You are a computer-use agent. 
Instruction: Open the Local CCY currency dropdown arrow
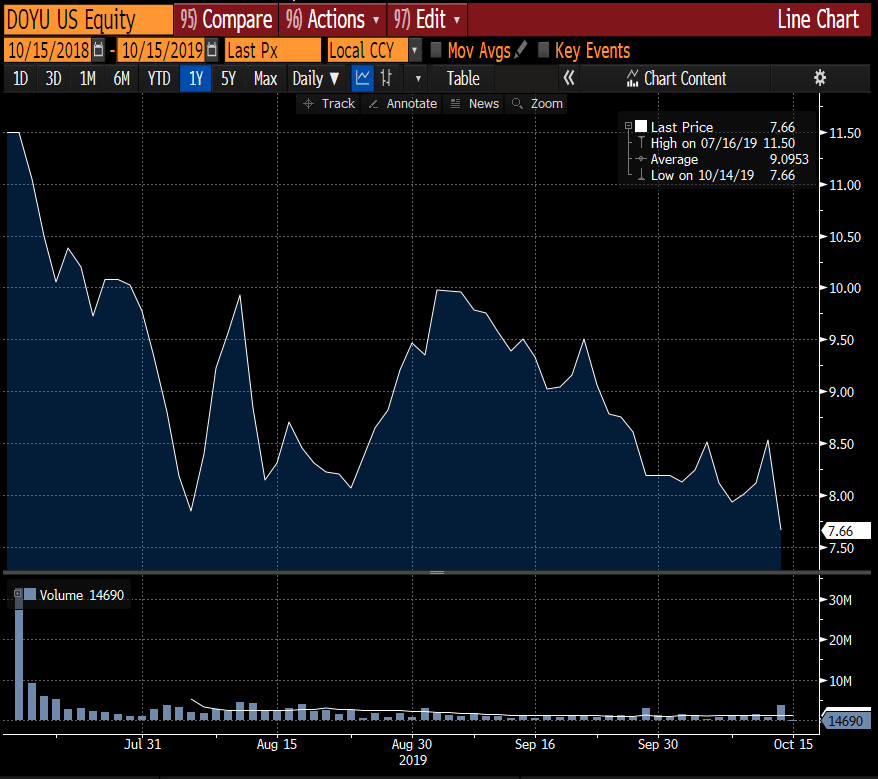pyautogui.click(x=415, y=50)
